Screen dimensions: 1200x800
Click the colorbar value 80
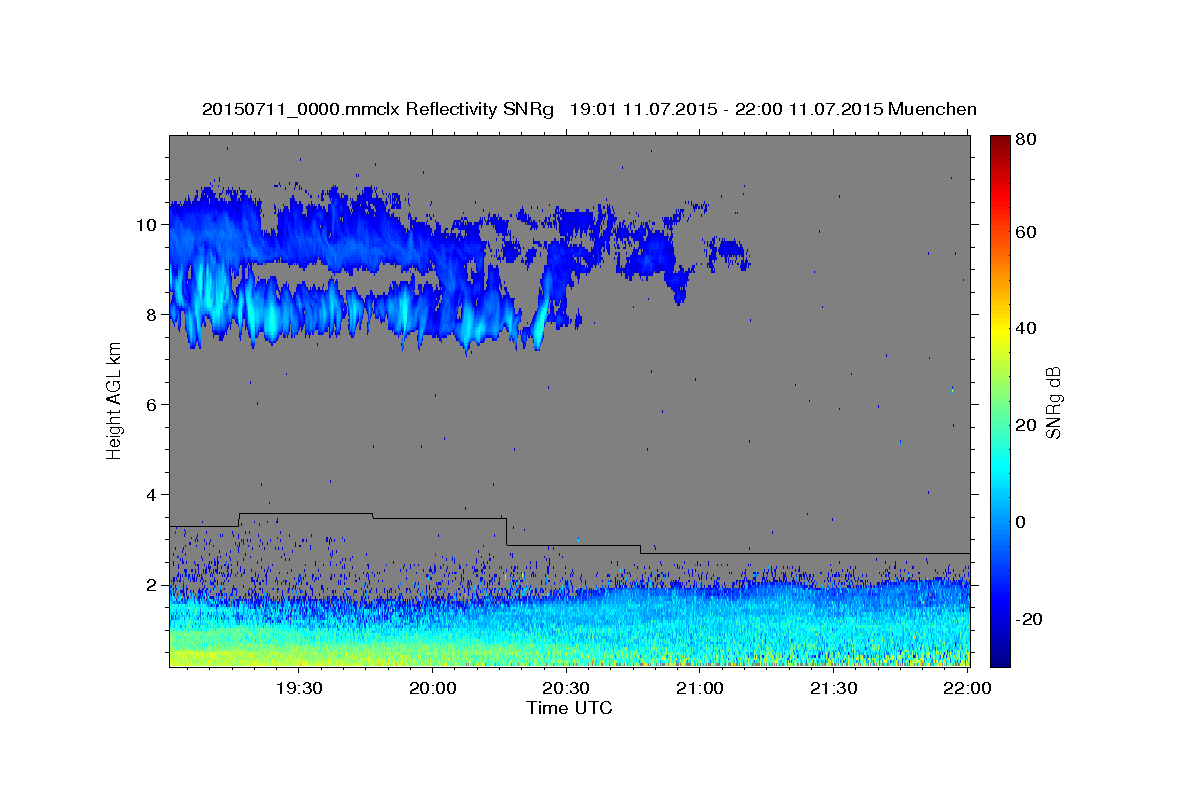1025,141
